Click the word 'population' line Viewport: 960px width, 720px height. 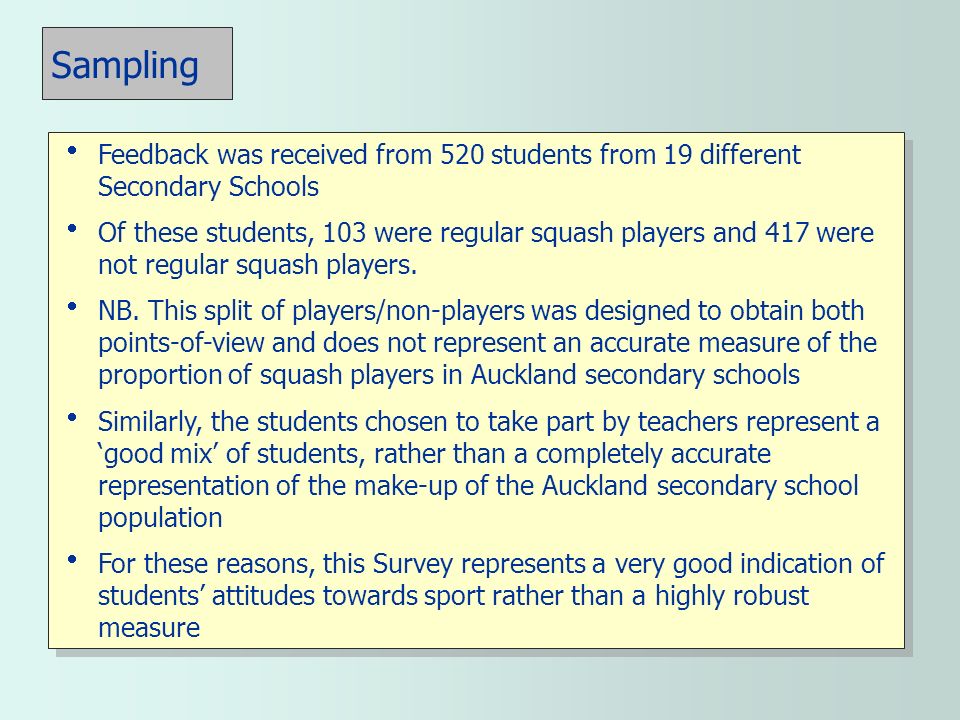click(x=160, y=518)
